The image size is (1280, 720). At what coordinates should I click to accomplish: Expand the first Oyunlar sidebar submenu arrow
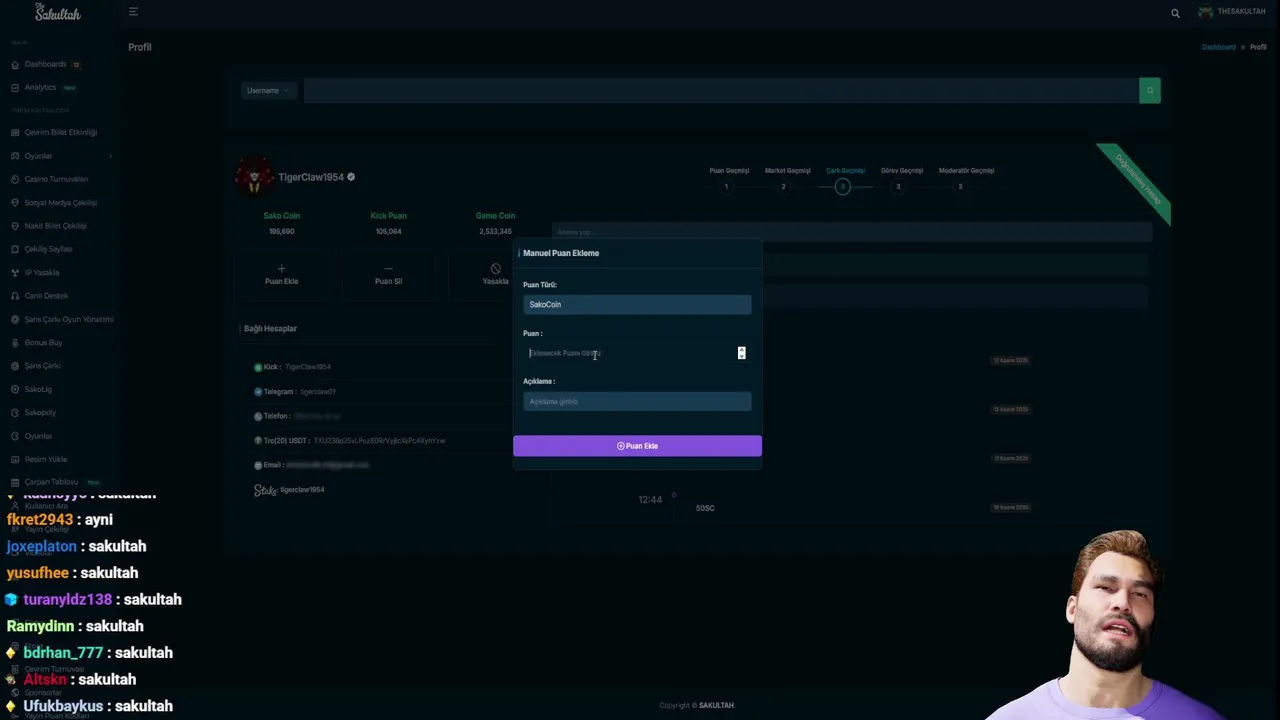[x=110, y=156]
